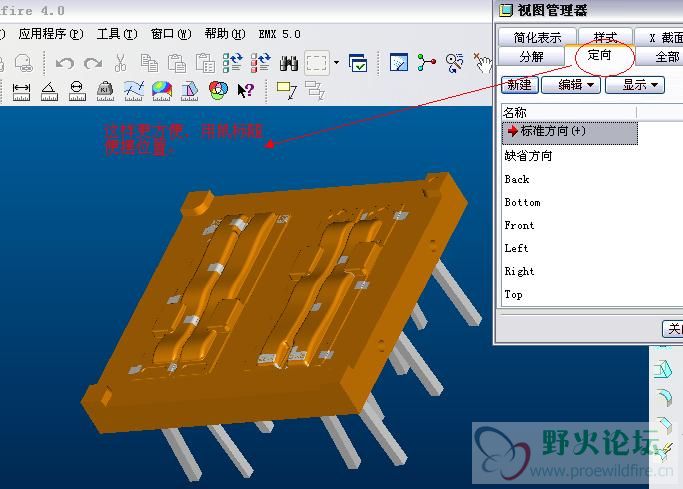Click the Regenerate model icon with blue checklist
Screen dimensions: 683x489
click(233, 63)
